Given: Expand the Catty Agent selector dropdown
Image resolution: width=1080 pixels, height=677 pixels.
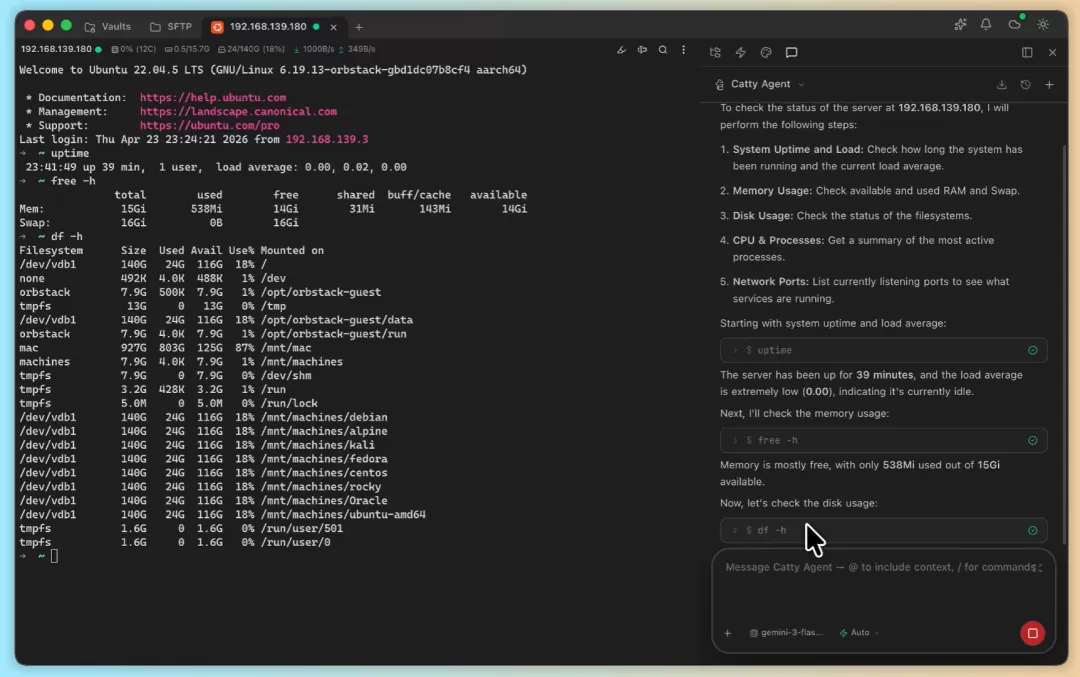Looking at the screenshot, I should click(801, 85).
